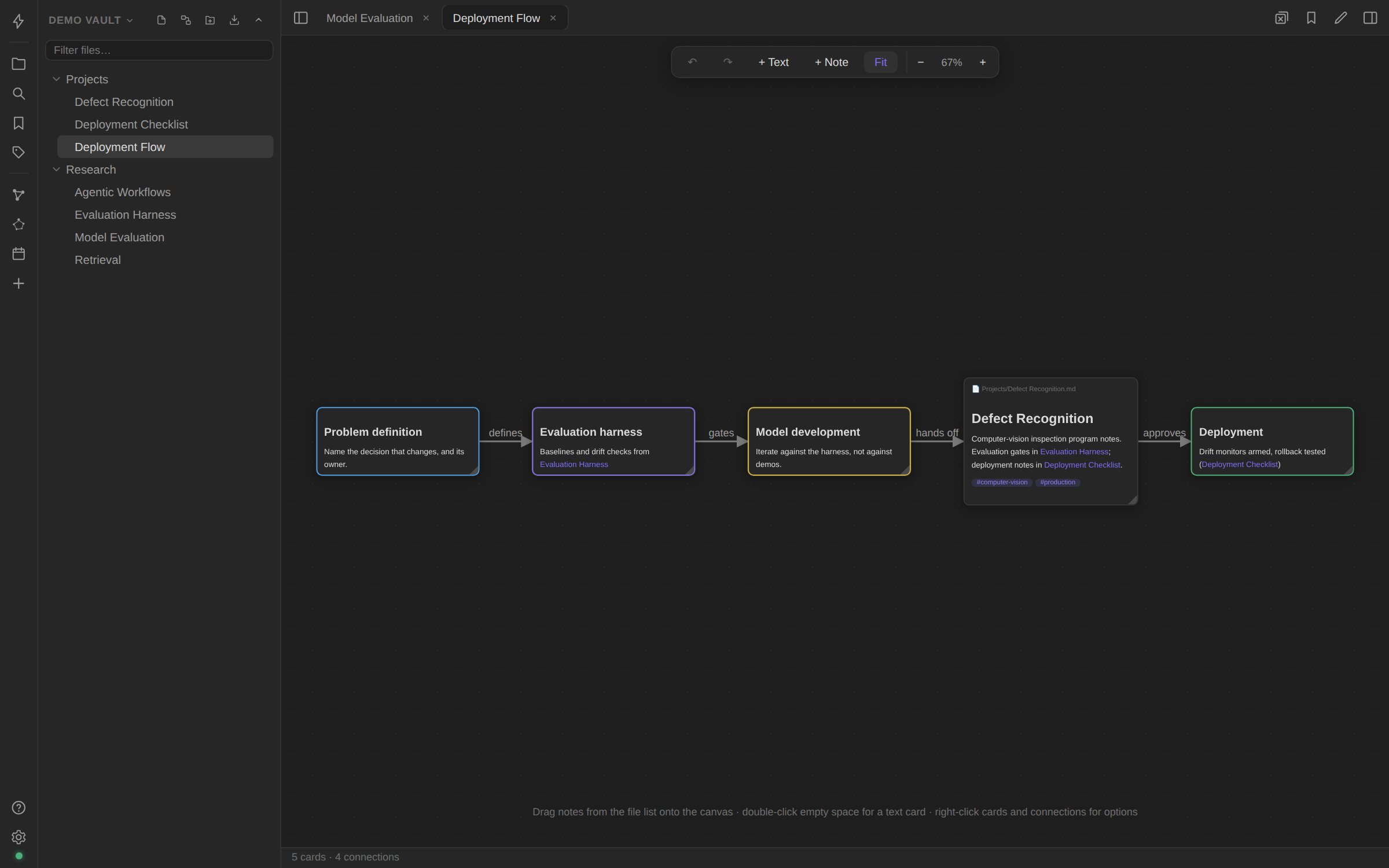Collapse the Projects folder
This screenshot has height=868, width=1389.
pos(56,79)
